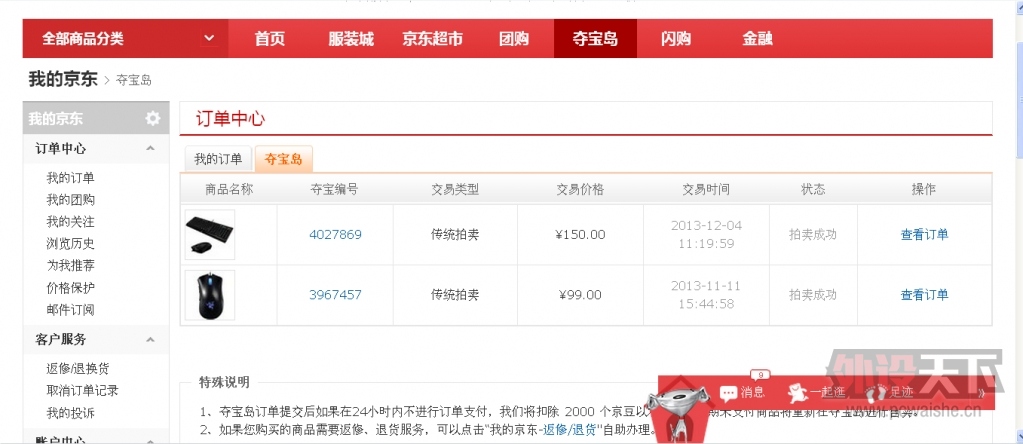
Task: Click 传统拍卖 in the 4027869 row
Action: click(455, 235)
